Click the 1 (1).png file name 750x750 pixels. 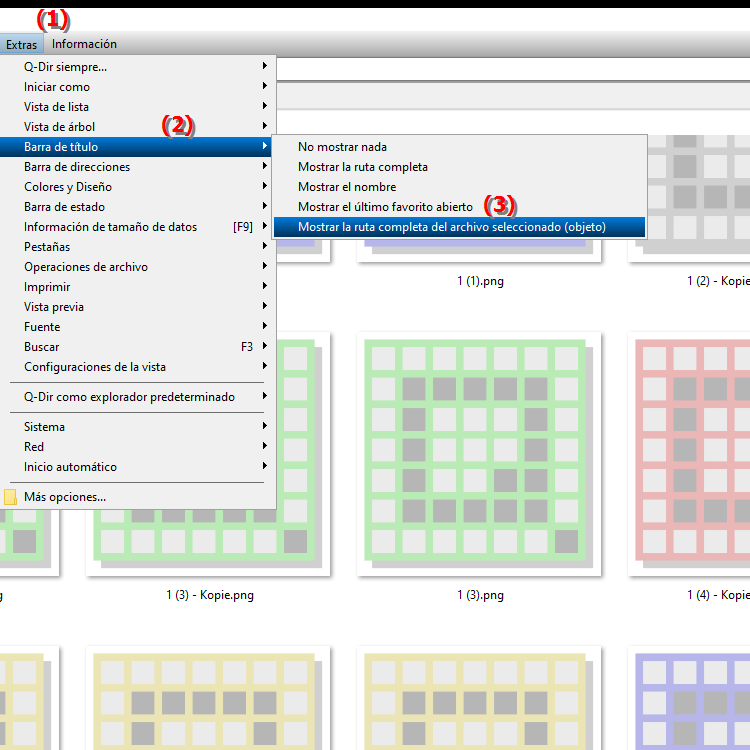click(x=480, y=281)
